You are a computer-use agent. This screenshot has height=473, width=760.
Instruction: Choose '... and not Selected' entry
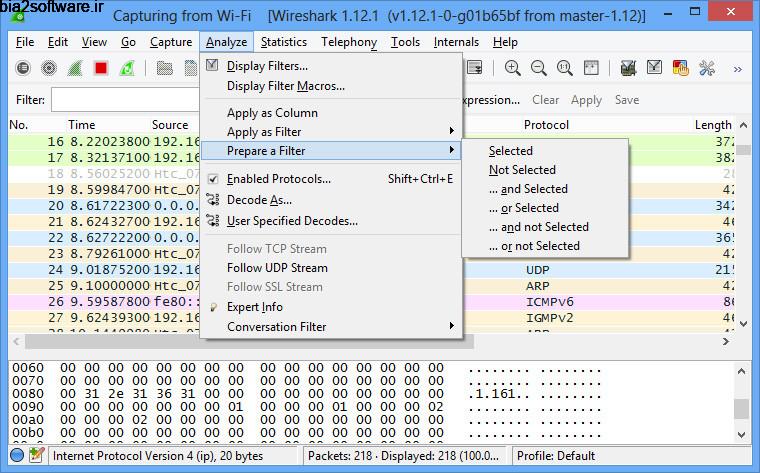(x=538, y=227)
